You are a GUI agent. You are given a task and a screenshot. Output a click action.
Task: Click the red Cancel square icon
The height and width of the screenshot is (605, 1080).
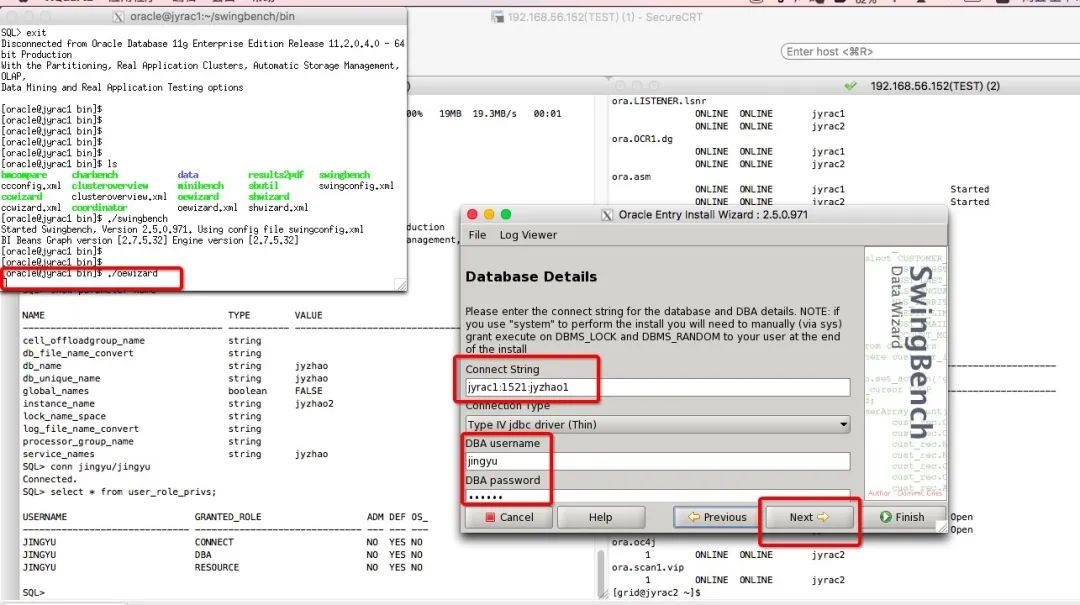tap(489, 517)
